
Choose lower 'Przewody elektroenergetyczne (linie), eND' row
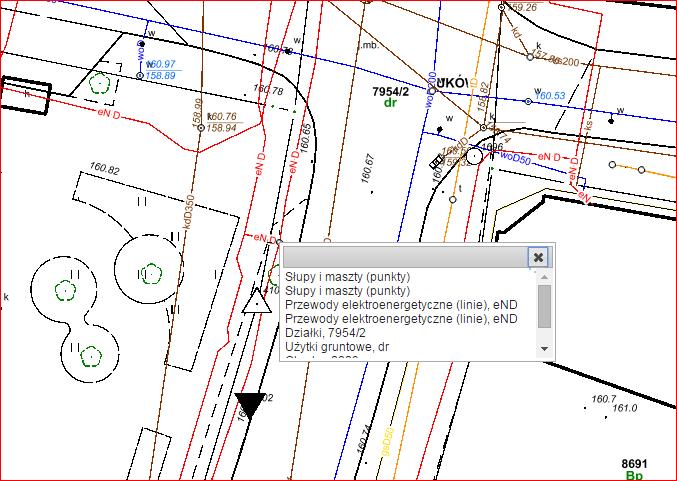(x=401, y=319)
